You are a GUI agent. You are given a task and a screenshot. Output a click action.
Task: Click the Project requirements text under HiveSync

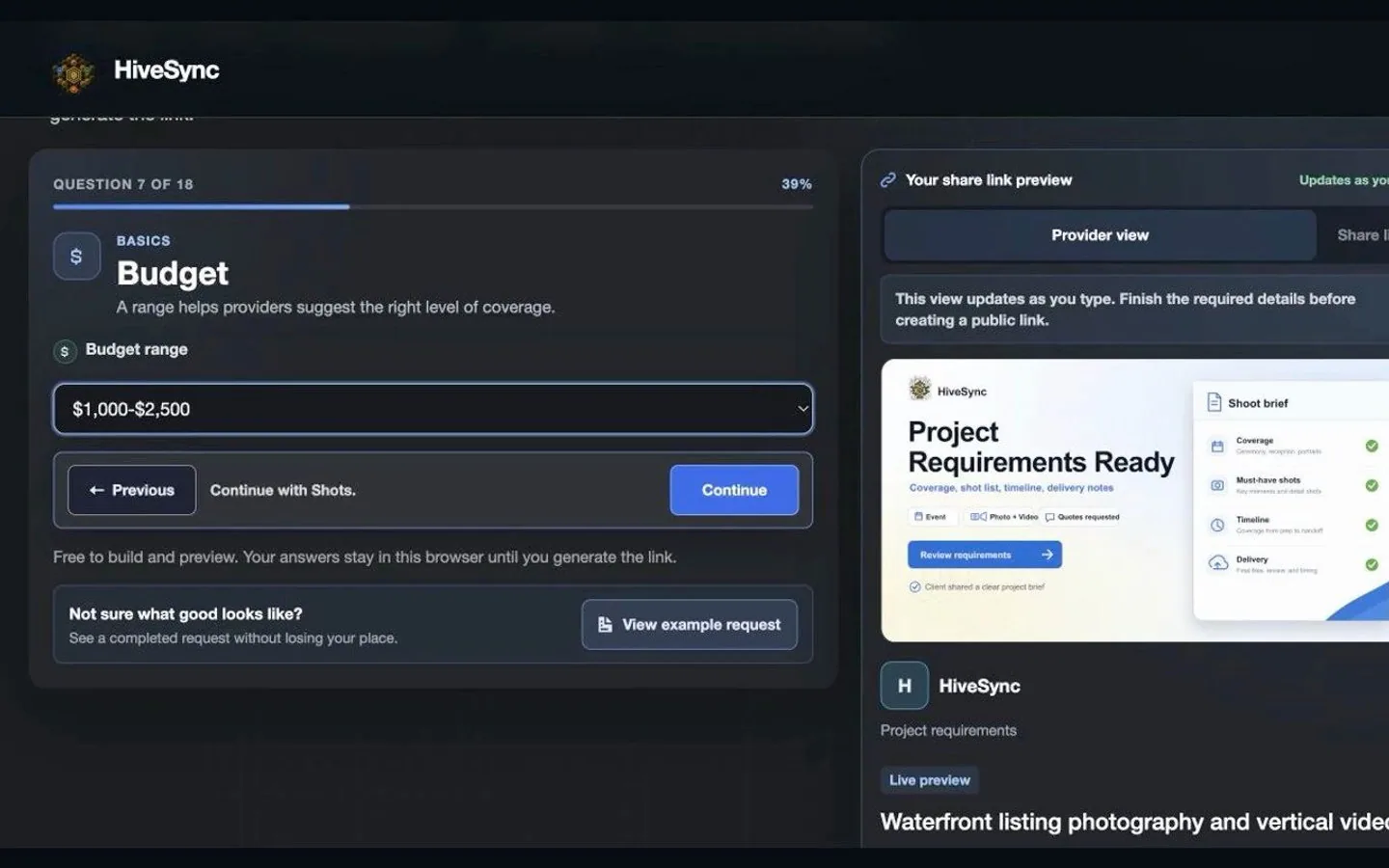[x=948, y=730]
